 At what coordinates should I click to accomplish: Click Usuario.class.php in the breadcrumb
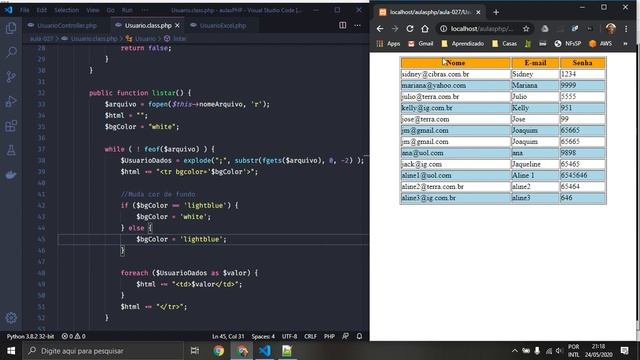(94, 39)
